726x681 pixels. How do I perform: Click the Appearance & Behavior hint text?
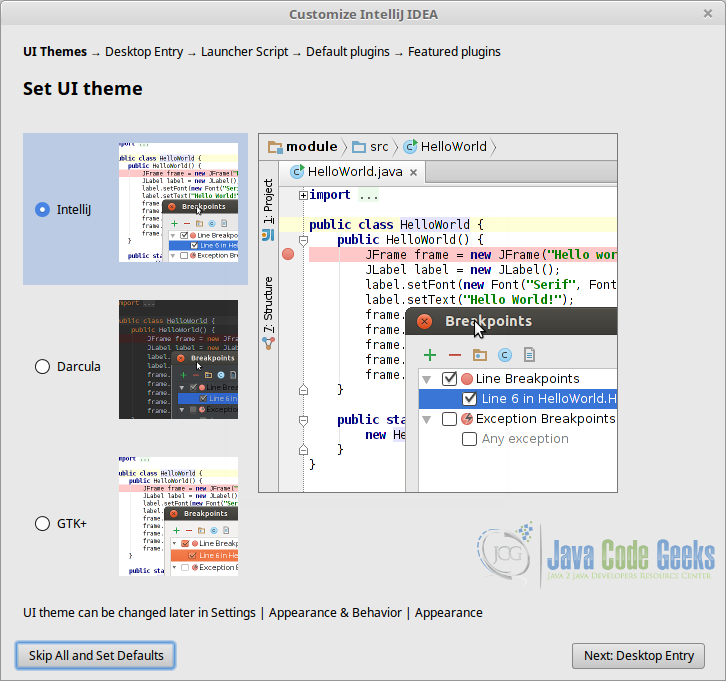click(335, 612)
